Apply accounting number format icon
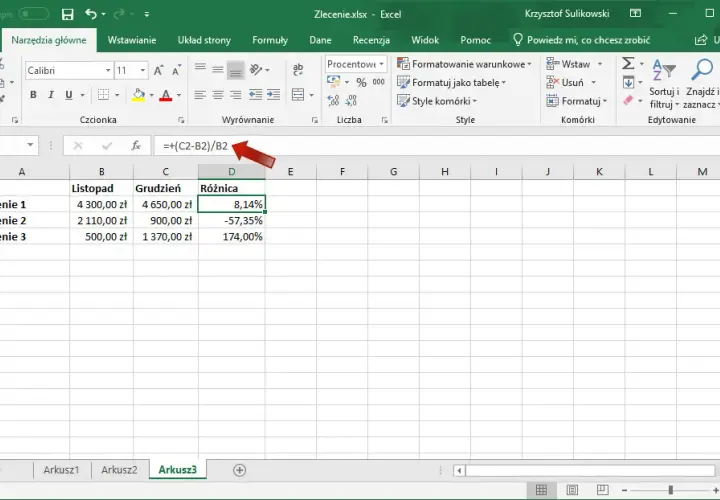Viewport: 720px width, 500px height. click(x=333, y=82)
